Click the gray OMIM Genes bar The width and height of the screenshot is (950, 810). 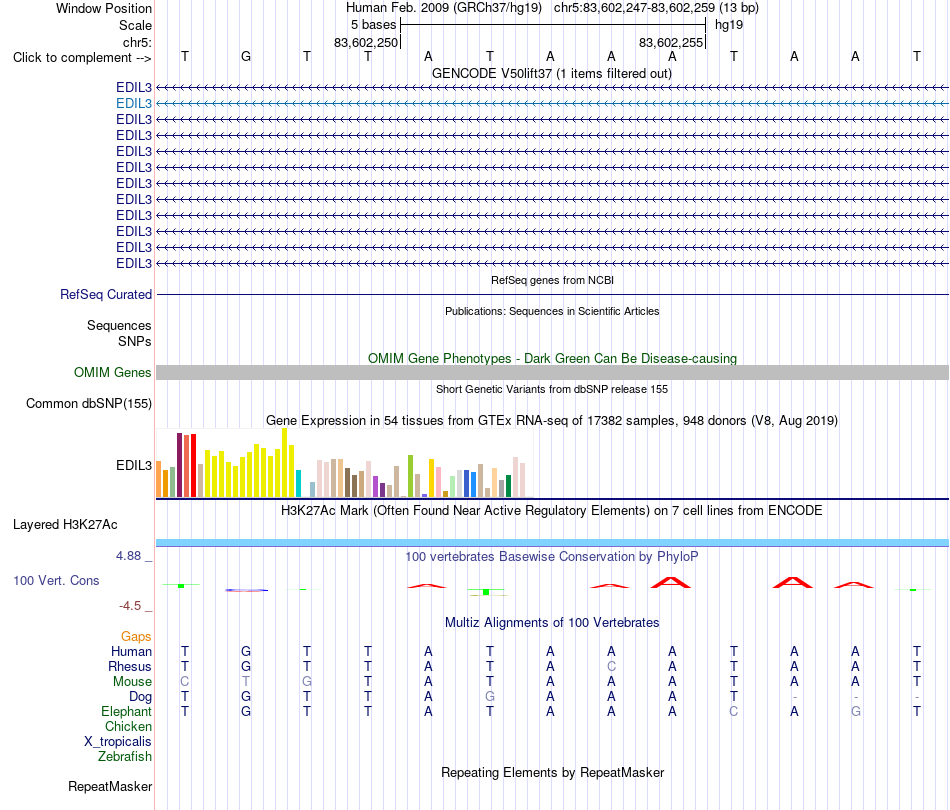click(x=552, y=373)
